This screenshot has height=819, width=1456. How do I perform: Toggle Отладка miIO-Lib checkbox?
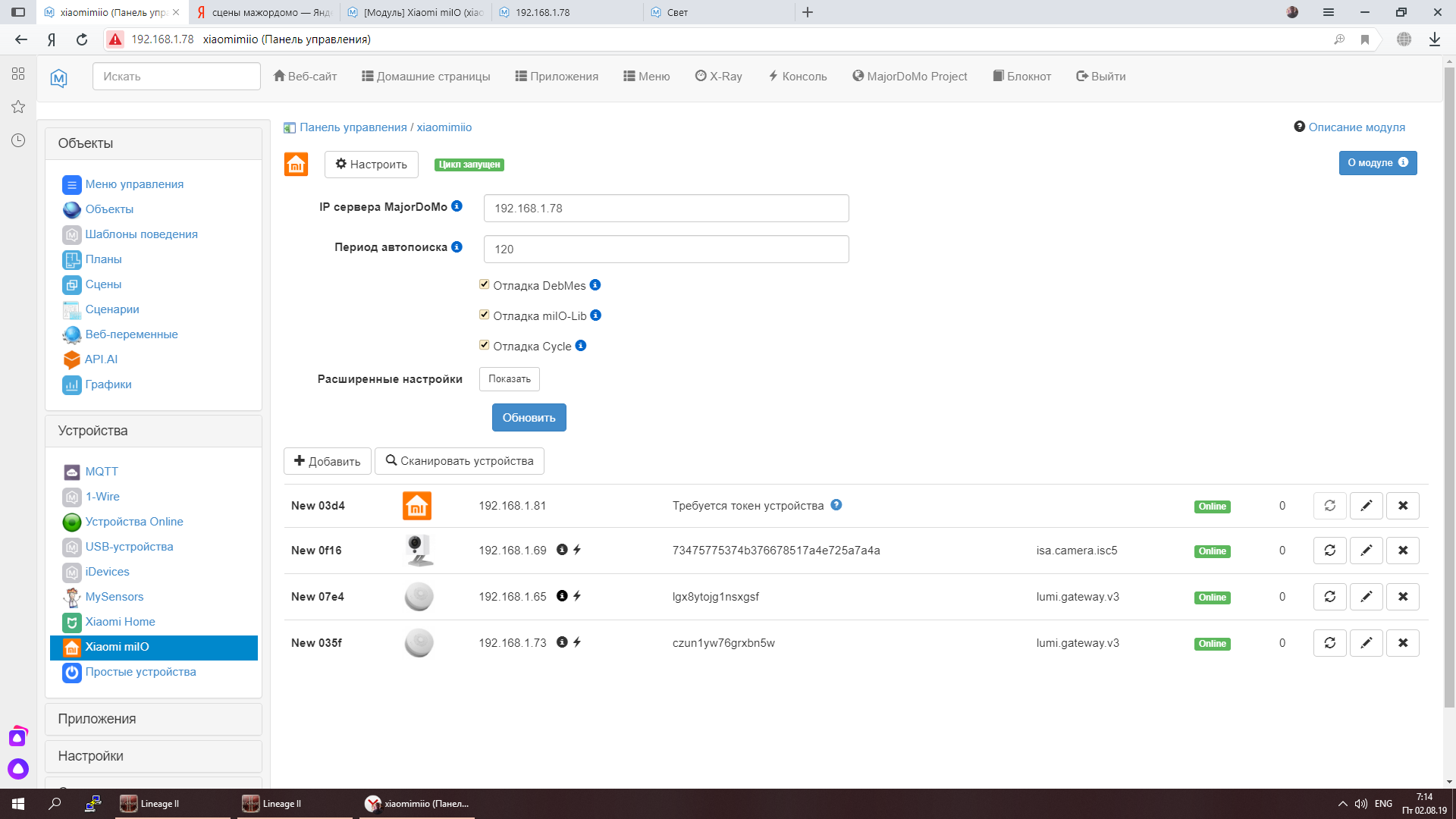484,315
